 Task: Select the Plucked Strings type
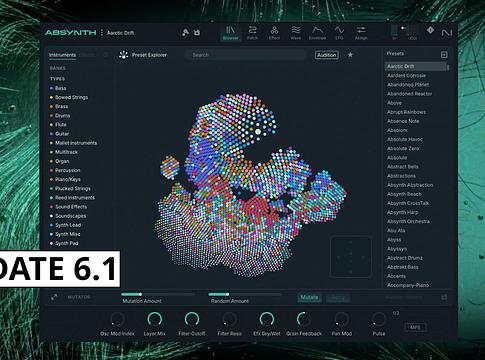coord(70,189)
